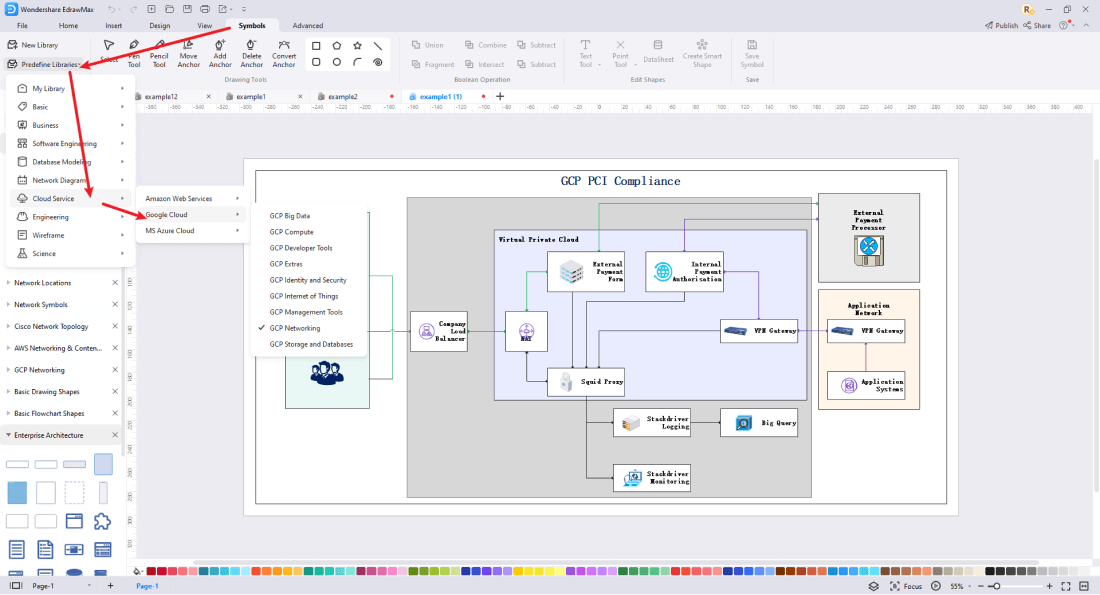Draw with the square shape tool
Viewport: 1100px width, 595px height.
click(x=316, y=46)
